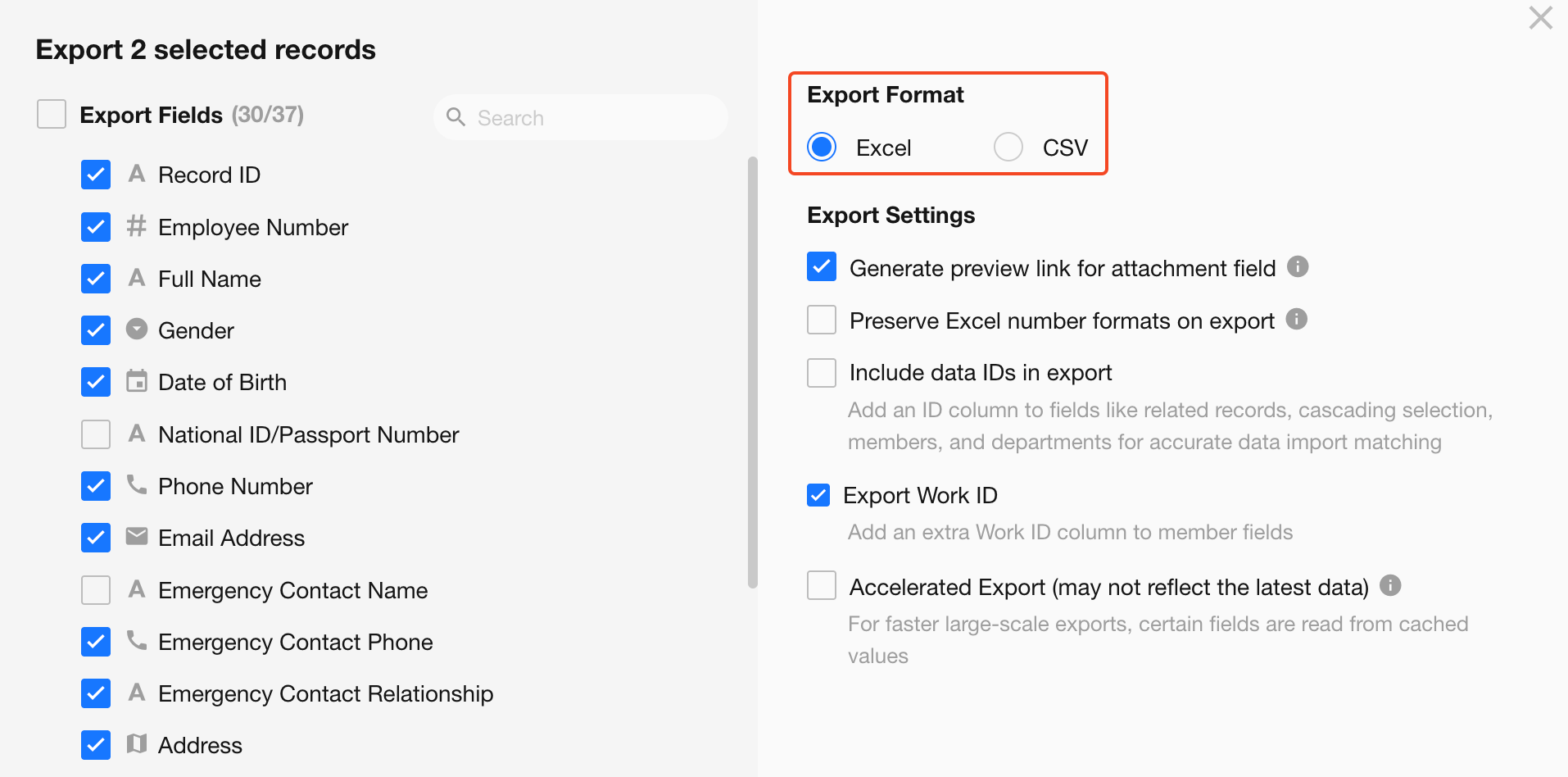This screenshot has width=1568, height=777.
Task: Check the Emergency Contact Name field
Action: 96,590
